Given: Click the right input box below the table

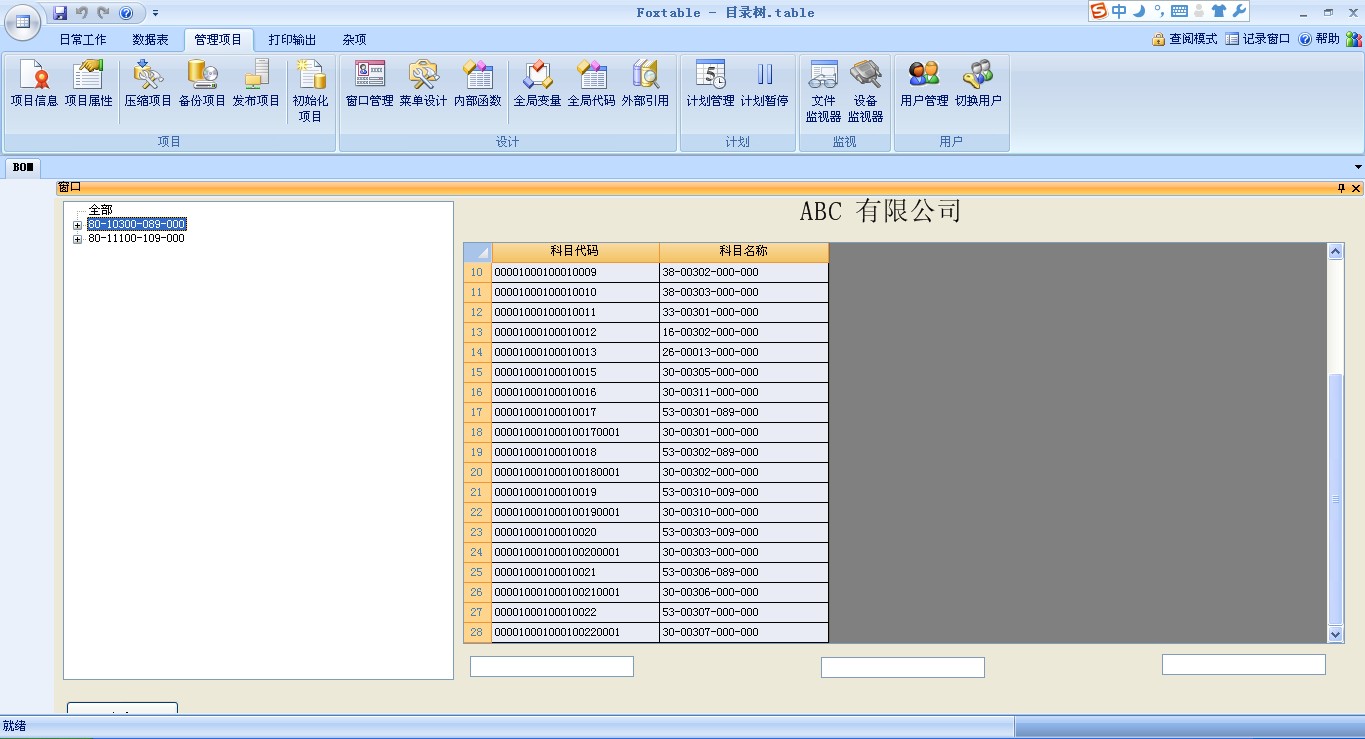Looking at the screenshot, I should (x=1244, y=664).
